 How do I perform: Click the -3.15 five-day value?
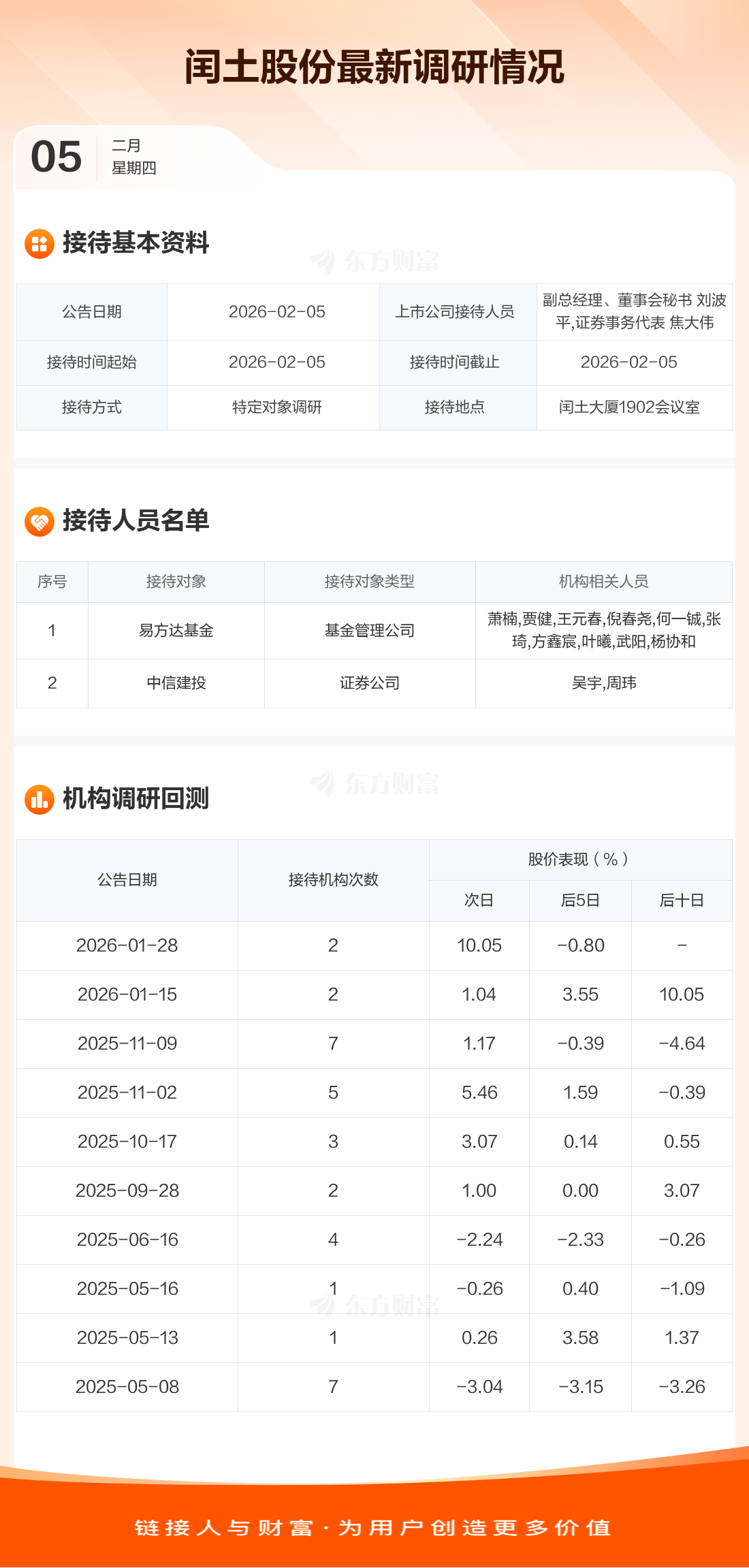coord(581,1387)
